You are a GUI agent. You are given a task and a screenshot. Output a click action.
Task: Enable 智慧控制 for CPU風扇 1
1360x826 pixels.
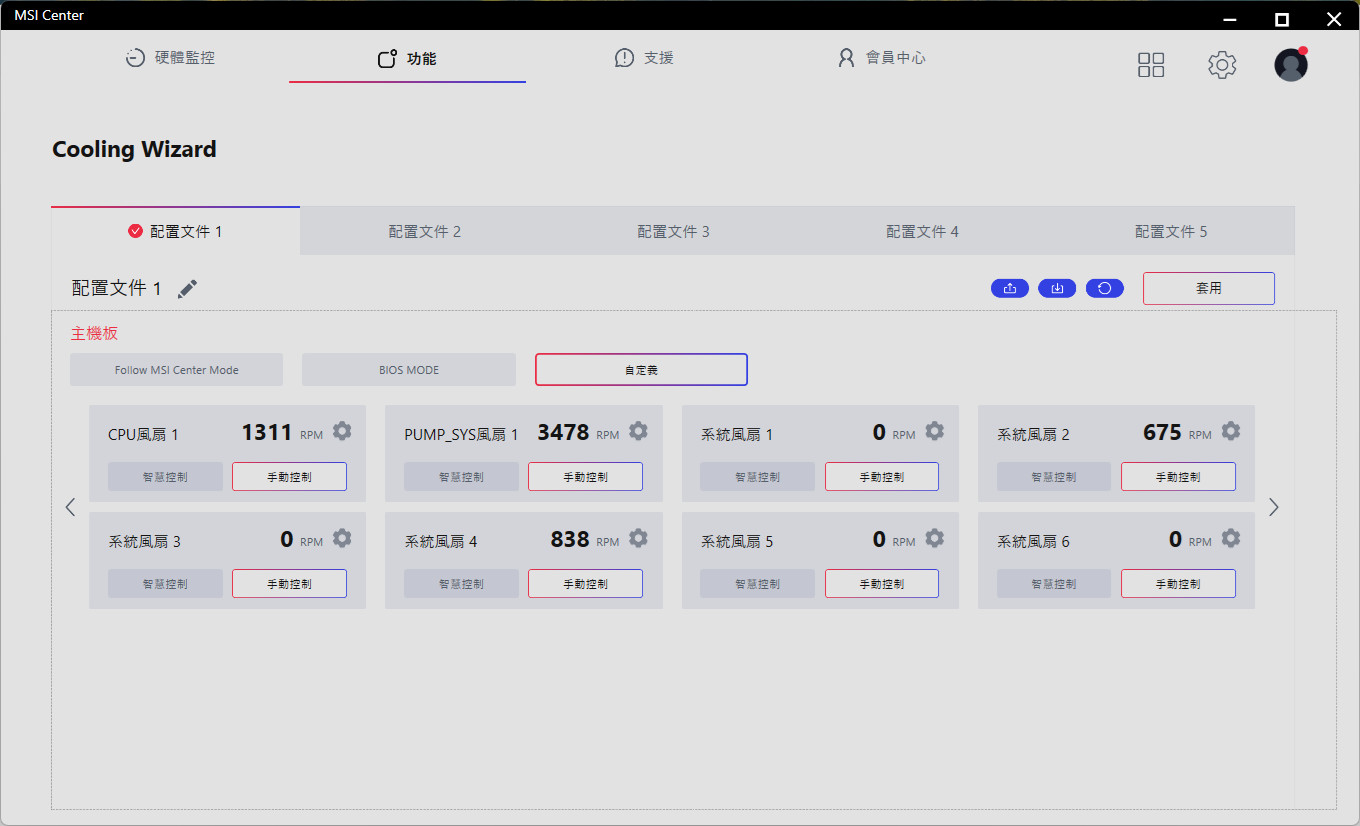click(x=165, y=477)
